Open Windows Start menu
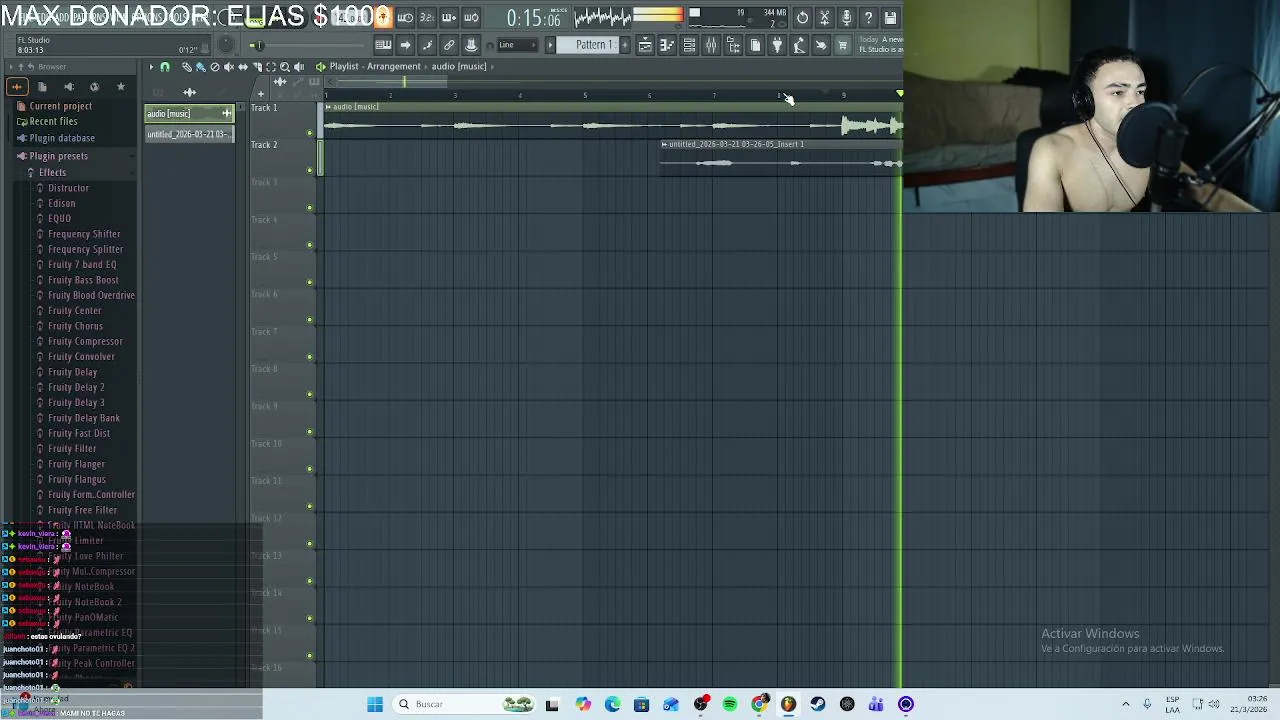The image size is (1280, 720). (375, 704)
